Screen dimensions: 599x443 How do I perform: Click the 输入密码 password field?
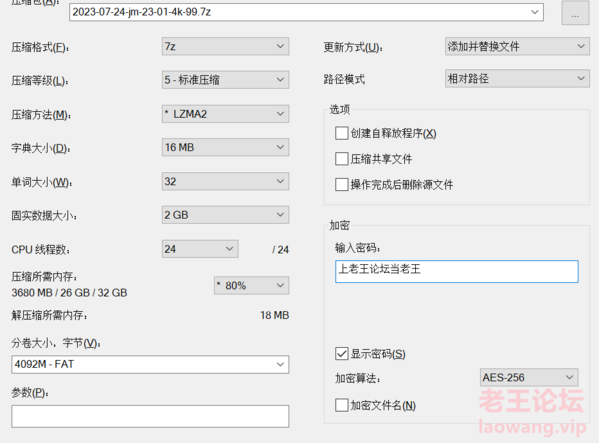coord(457,272)
